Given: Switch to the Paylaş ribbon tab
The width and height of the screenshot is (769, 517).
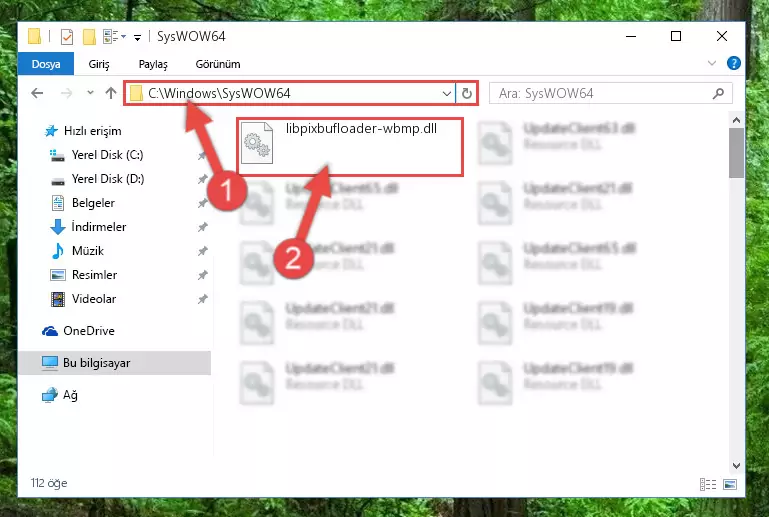Looking at the screenshot, I should point(153,64).
